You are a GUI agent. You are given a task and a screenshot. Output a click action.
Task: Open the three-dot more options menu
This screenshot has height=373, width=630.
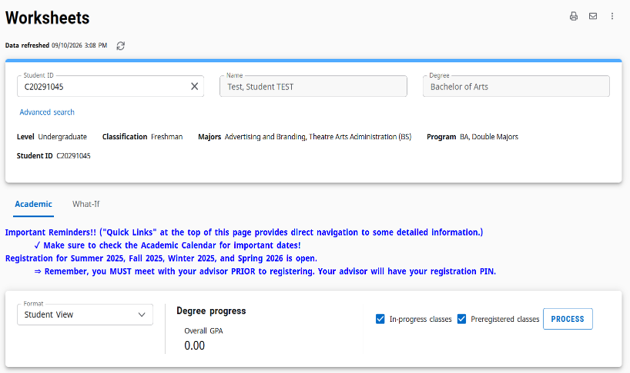[612, 16]
